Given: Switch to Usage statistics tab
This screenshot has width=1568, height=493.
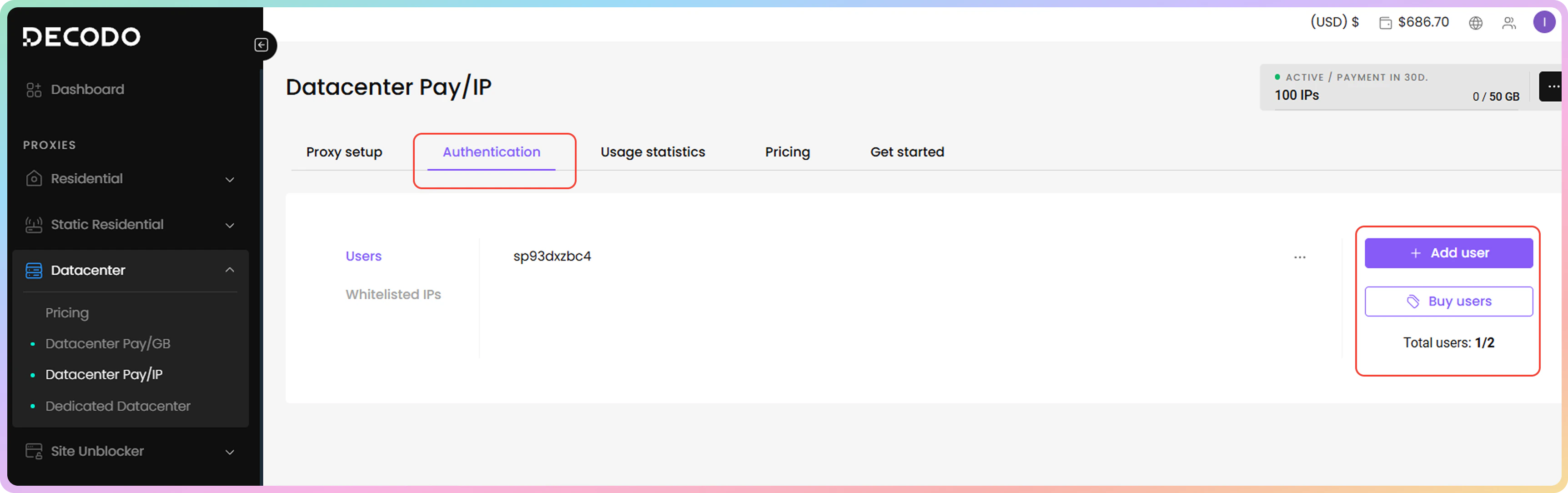Looking at the screenshot, I should pyautogui.click(x=653, y=152).
